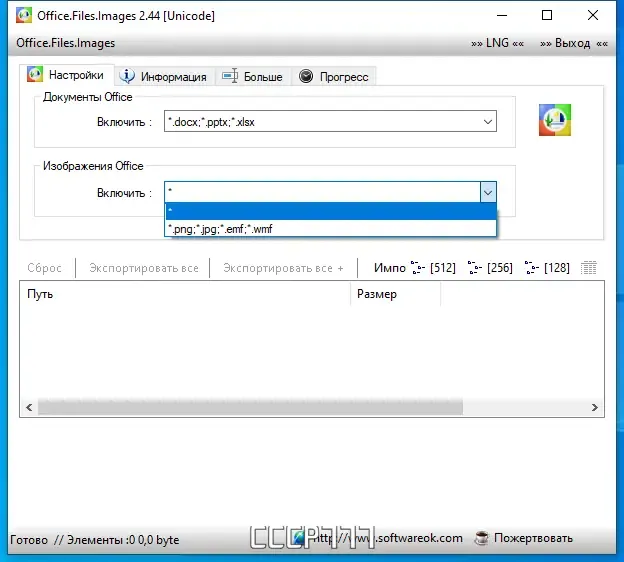Image resolution: width=624 pixels, height=562 pixels.
Task: Open the Больше tab
Action: [253, 76]
